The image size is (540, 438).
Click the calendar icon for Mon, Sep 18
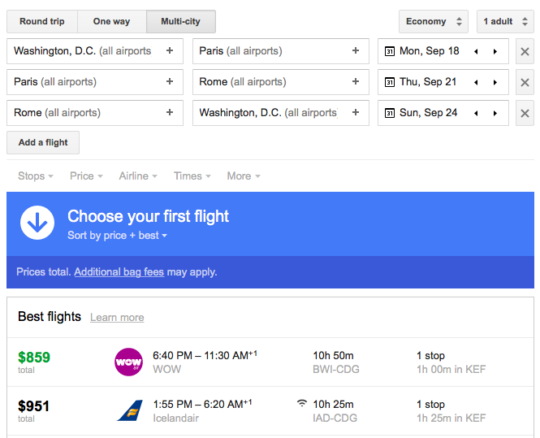tap(390, 52)
